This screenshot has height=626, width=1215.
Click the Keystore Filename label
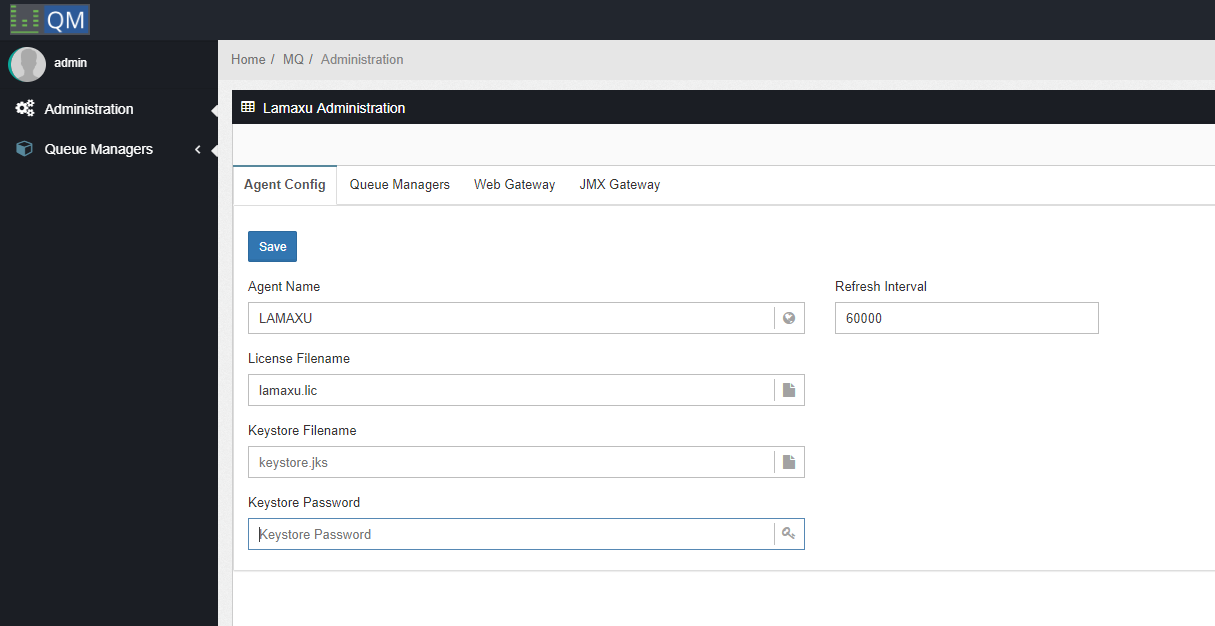pyautogui.click(x=302, y=430)
